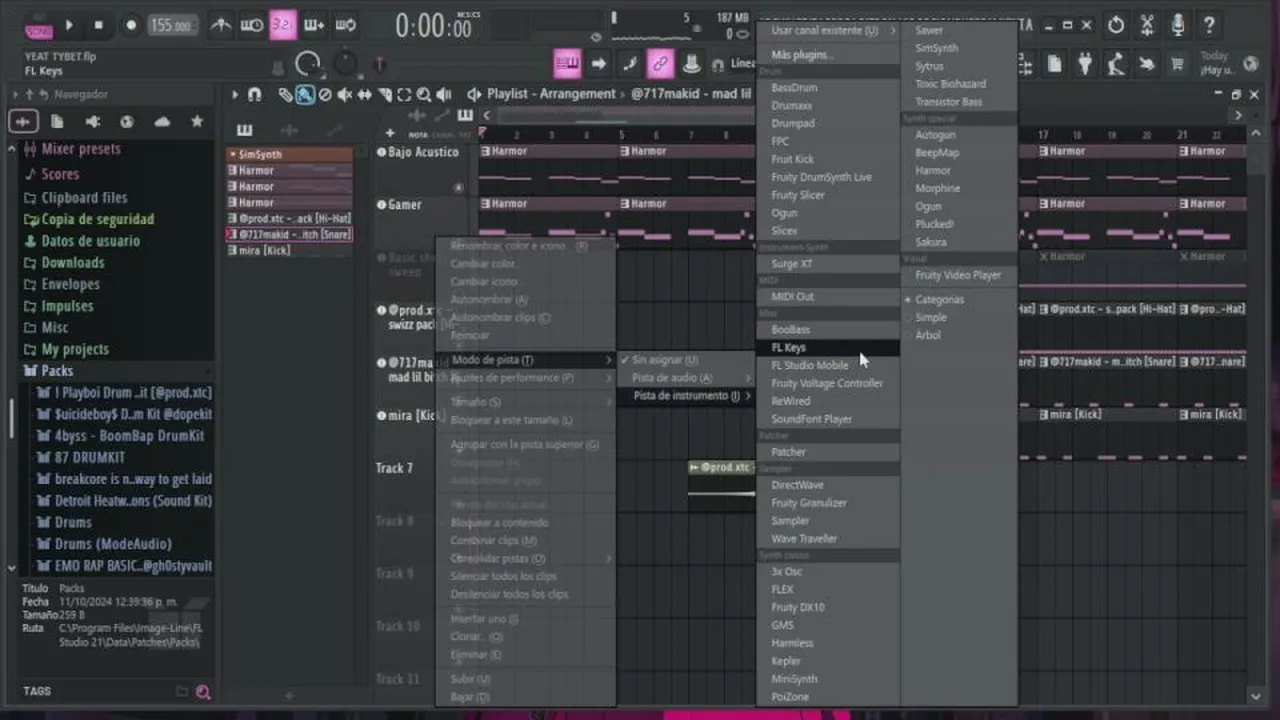Select the playlist Paint brush tool
1280x720 pixels.
305,95
